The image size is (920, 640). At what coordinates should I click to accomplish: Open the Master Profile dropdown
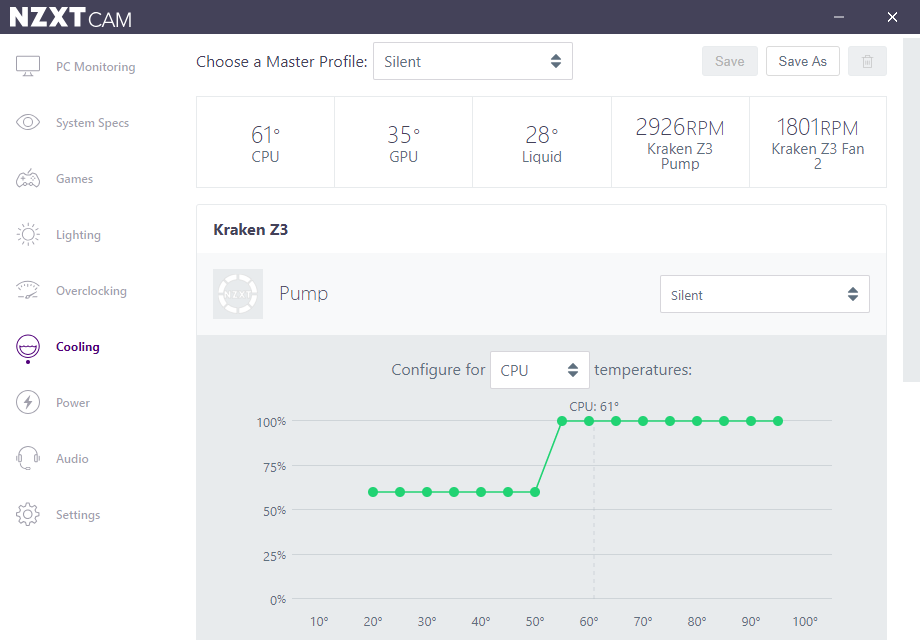point(473,61)
